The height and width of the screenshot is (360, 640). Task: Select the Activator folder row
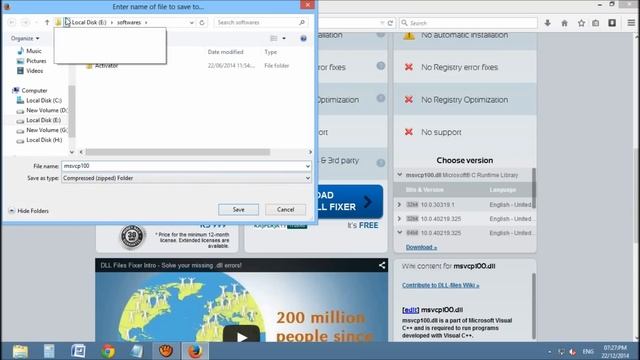(188, 66)
